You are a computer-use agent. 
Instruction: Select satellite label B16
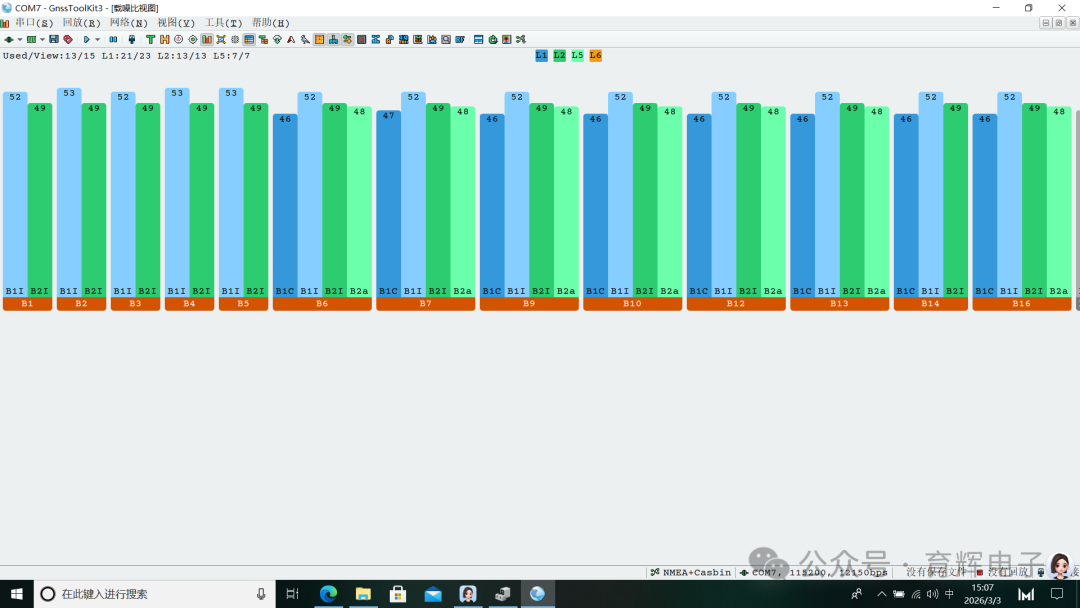tap(1021, 304)
